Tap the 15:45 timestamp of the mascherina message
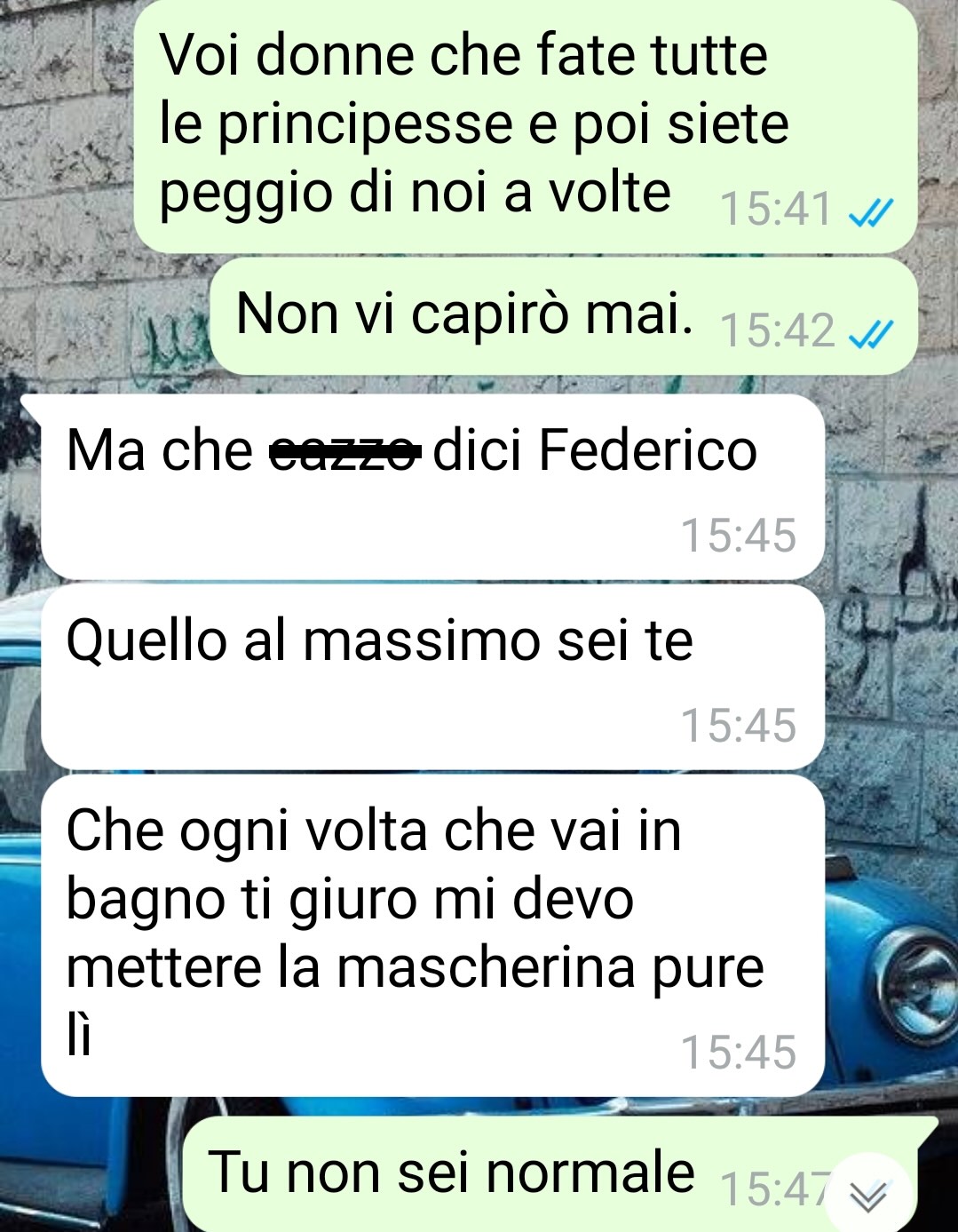 pos(739,1053)
